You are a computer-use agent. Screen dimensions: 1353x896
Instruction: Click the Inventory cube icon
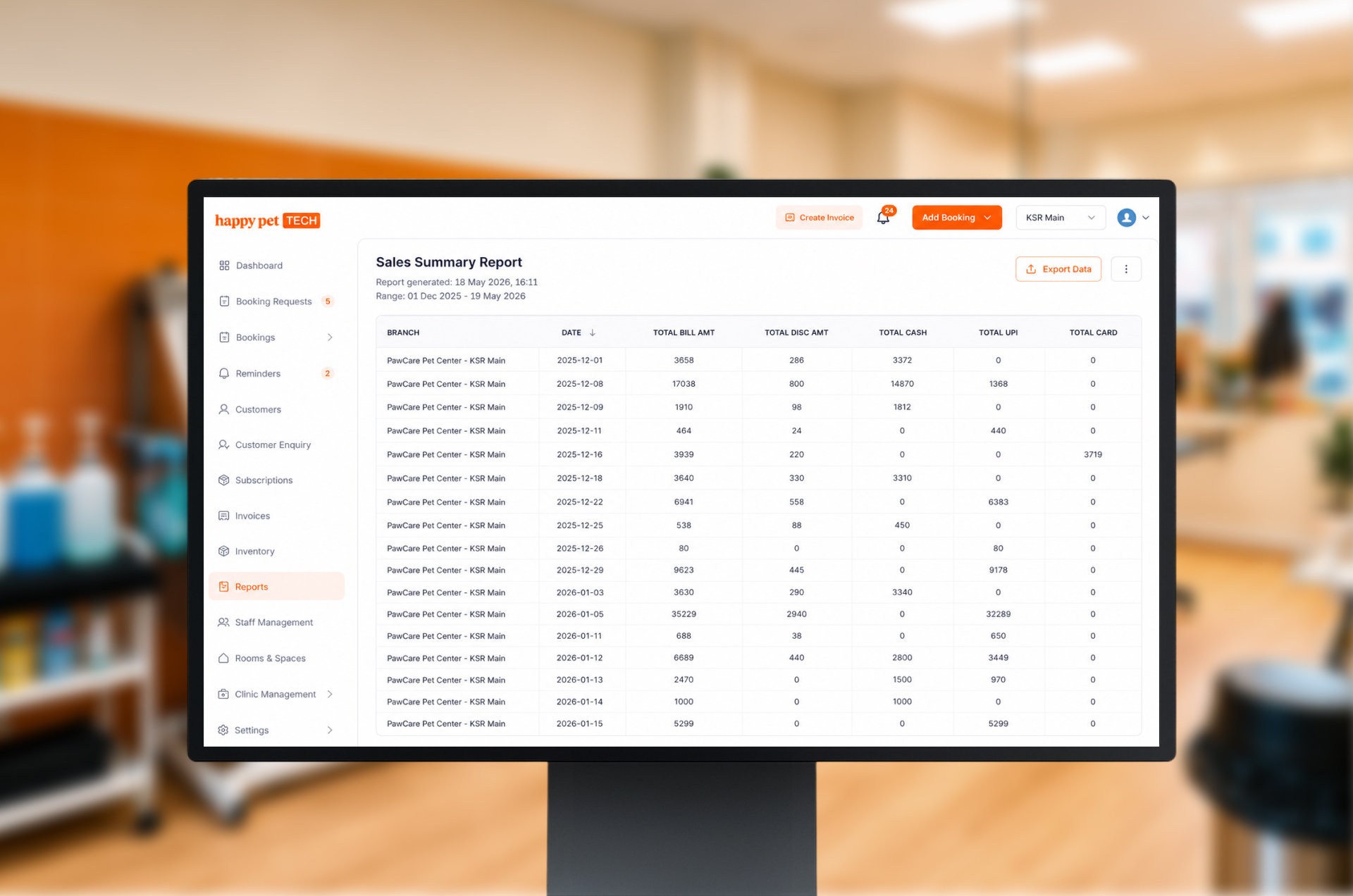click(224, 551)
